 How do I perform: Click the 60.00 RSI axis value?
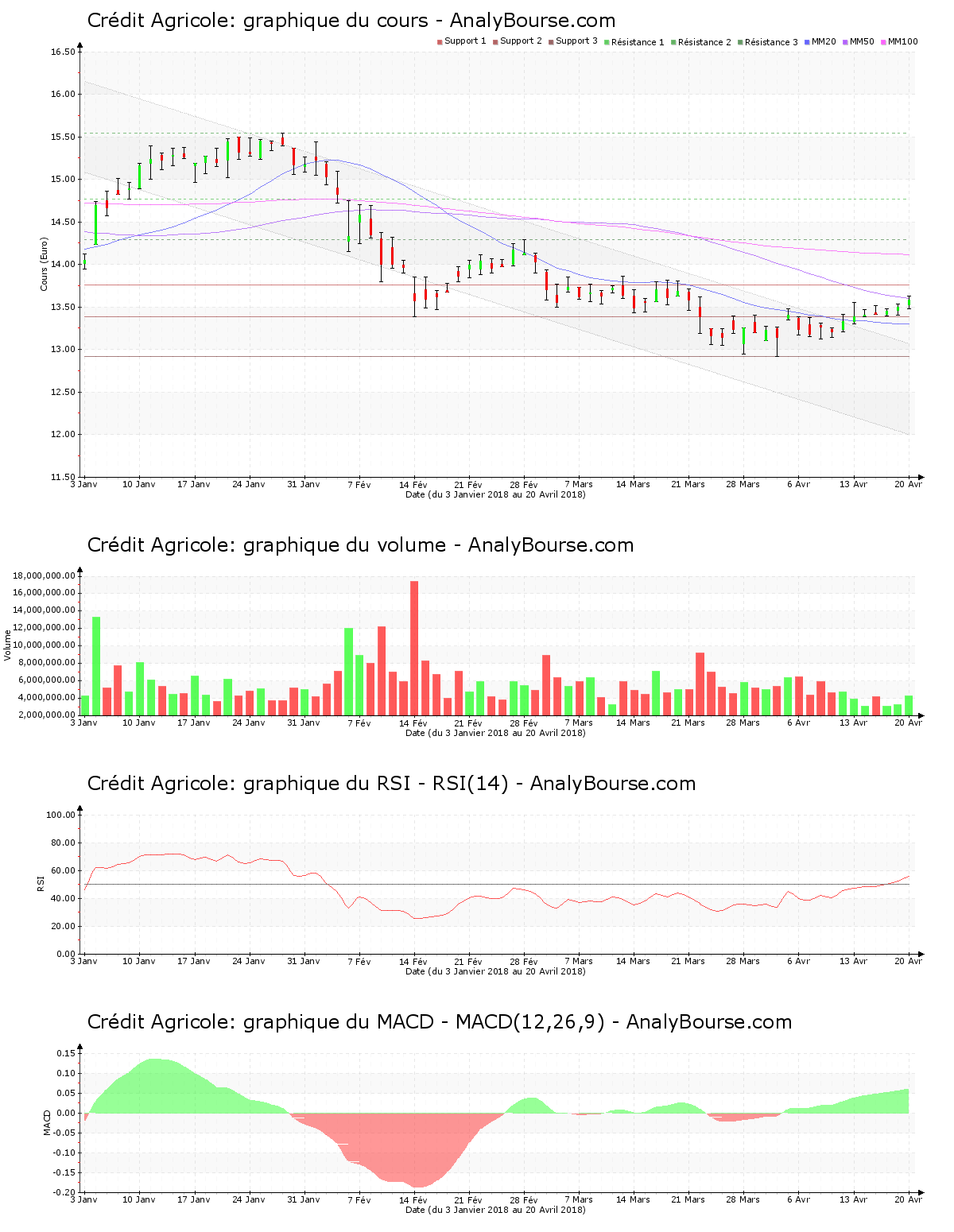63,870
